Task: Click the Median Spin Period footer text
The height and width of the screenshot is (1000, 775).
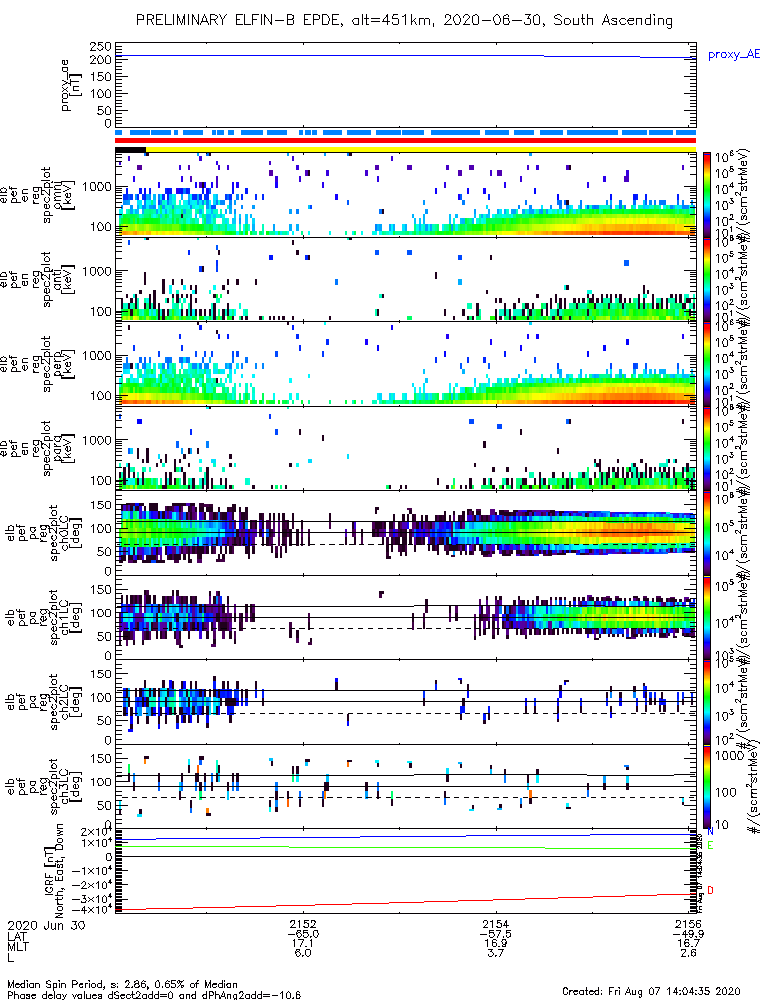Action: pyautogui.click(x=122, y=985)
